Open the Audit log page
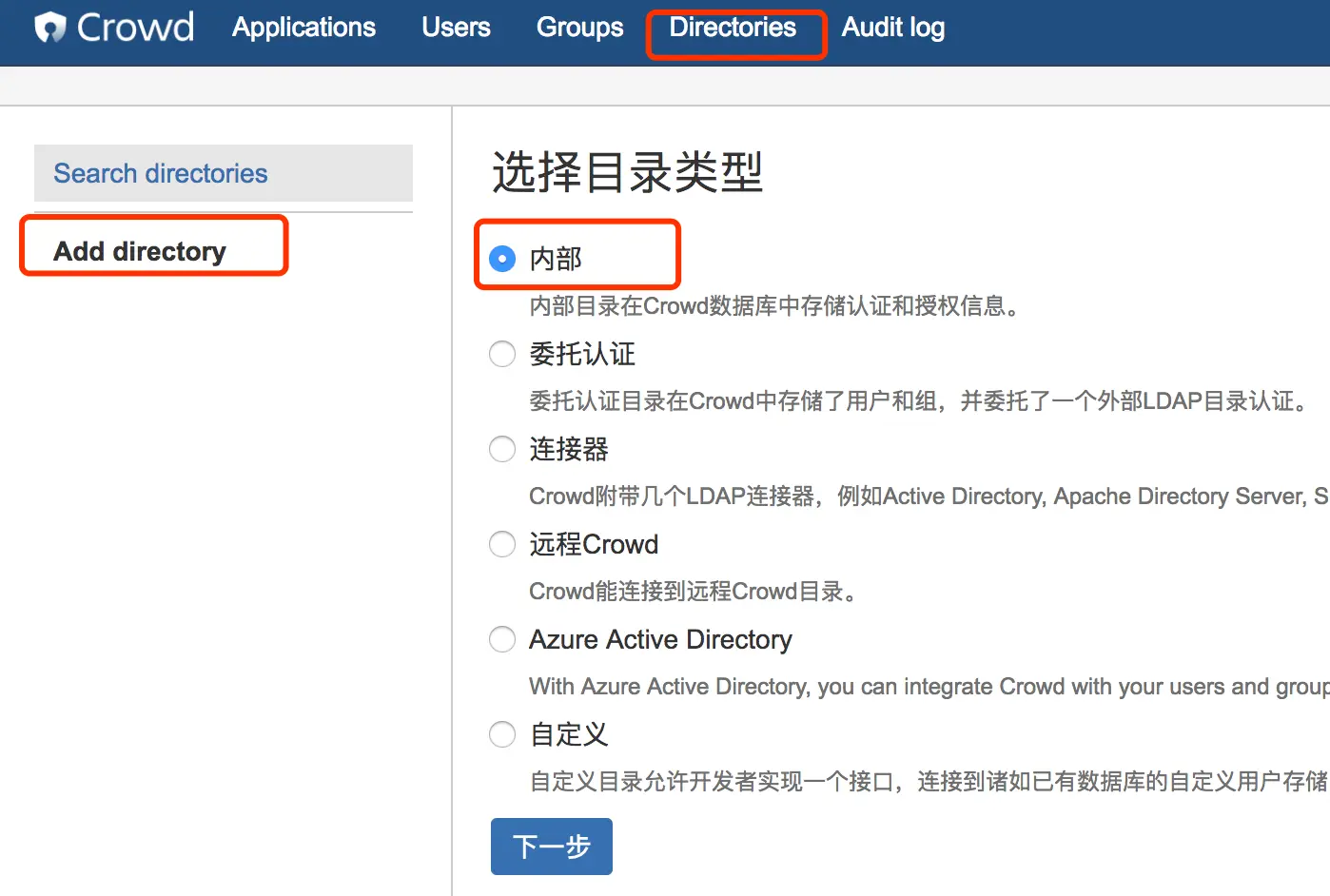Viewport: 1330px width, 896px height. click(892, 28)
